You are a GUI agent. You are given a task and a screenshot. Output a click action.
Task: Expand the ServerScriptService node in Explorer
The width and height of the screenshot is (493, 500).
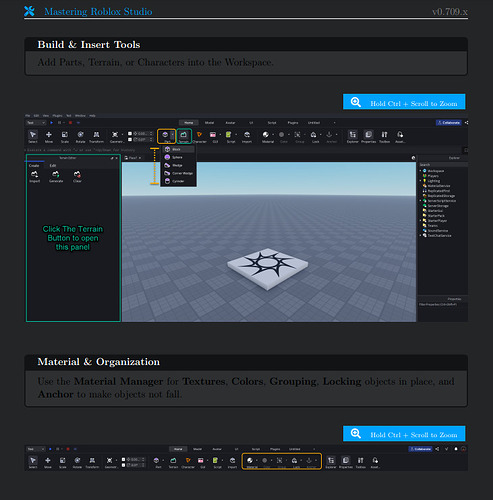point(420,201)
